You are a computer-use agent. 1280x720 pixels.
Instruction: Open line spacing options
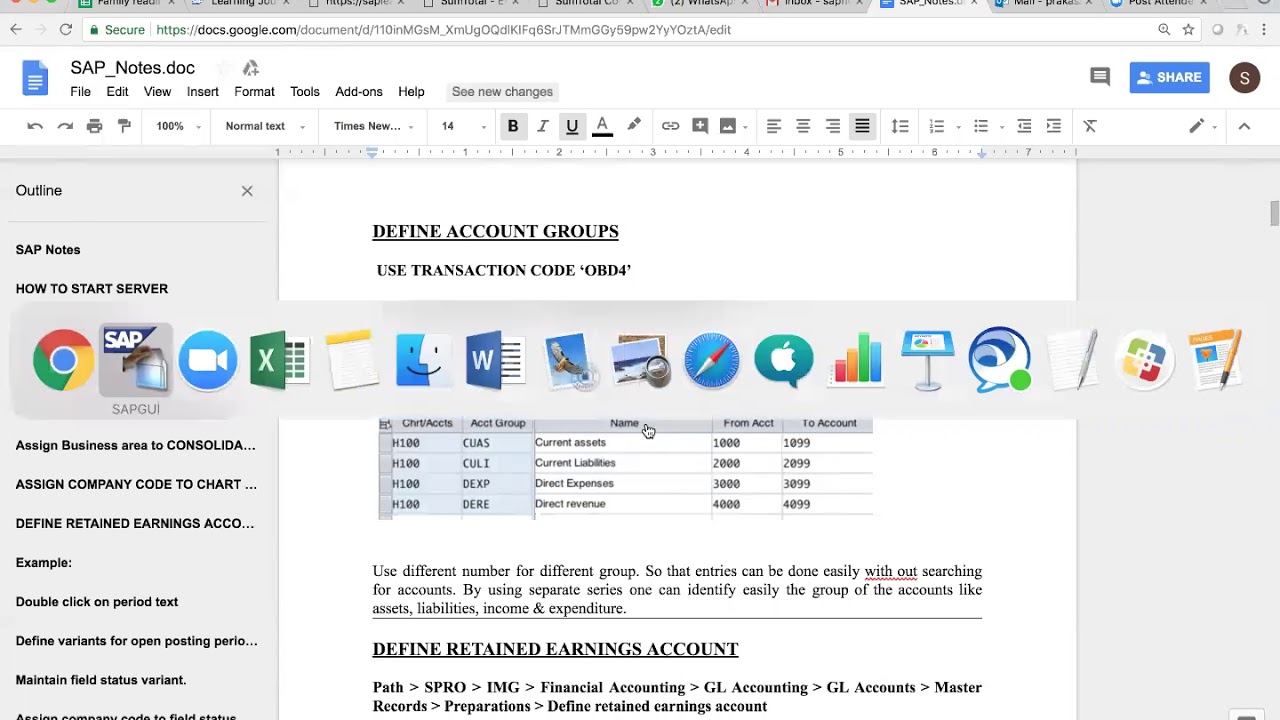900,126
